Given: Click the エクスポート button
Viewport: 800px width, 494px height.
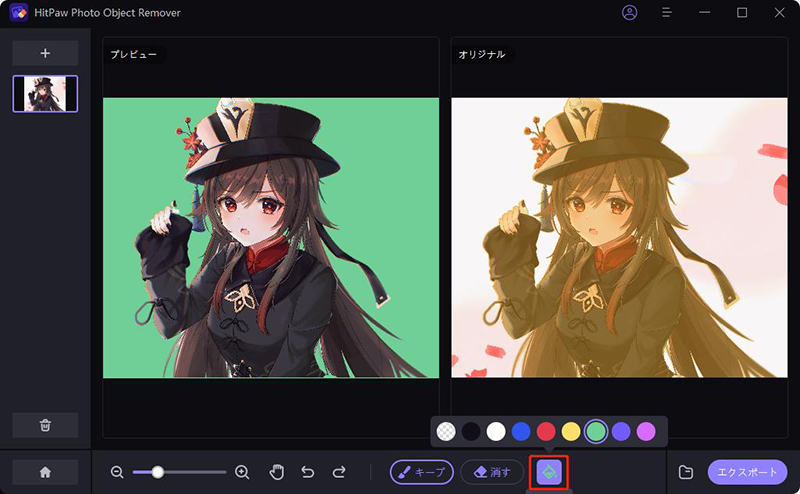Looking at the screenshot, I should click(x=747, y=472).
